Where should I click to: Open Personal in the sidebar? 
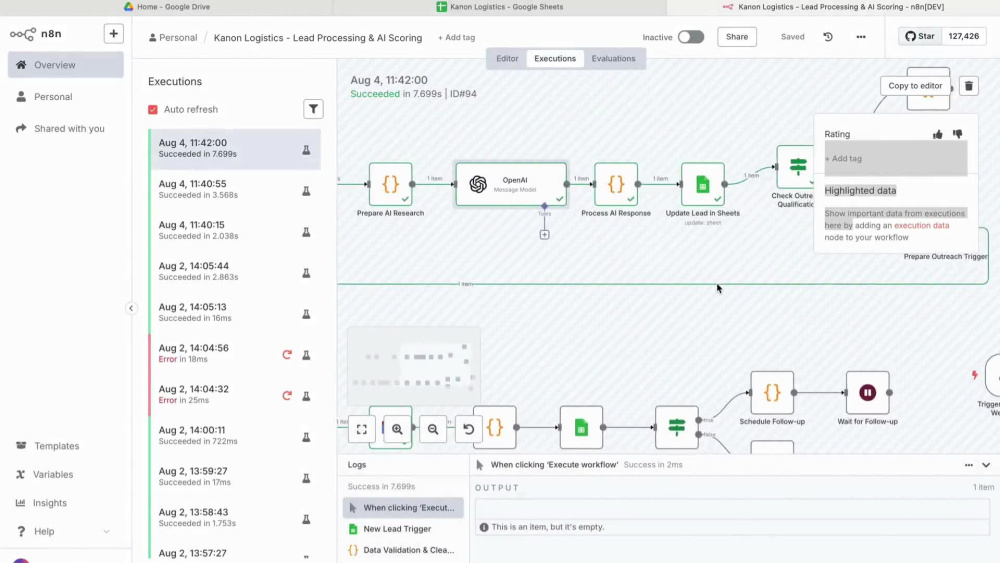tap(66, 97)
